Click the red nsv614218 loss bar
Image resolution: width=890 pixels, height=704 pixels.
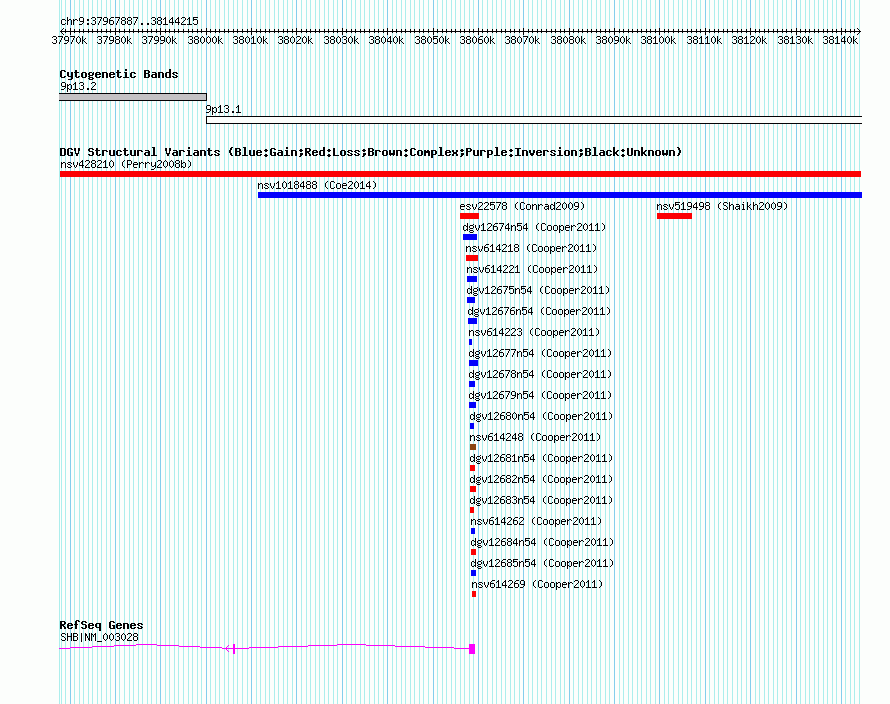[472, 258]
